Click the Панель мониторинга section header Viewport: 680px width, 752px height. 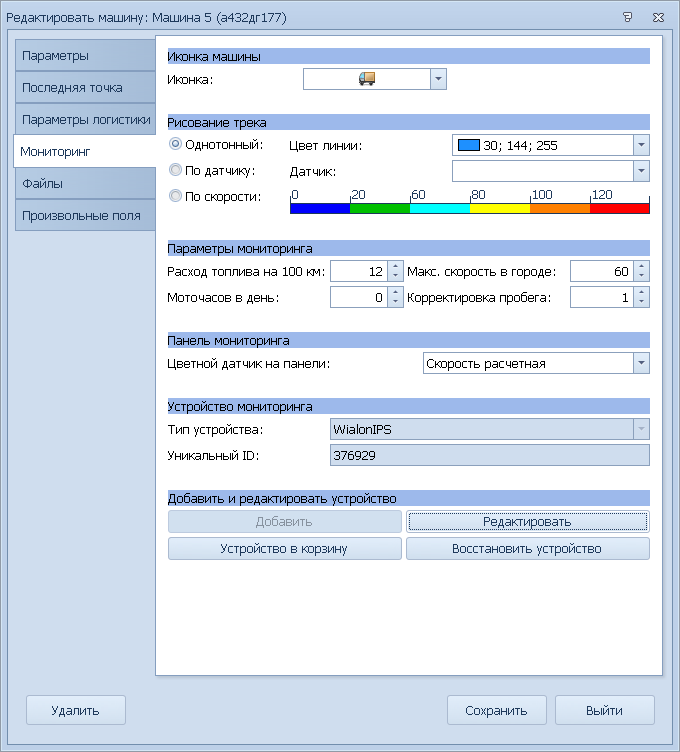[409, 341]
